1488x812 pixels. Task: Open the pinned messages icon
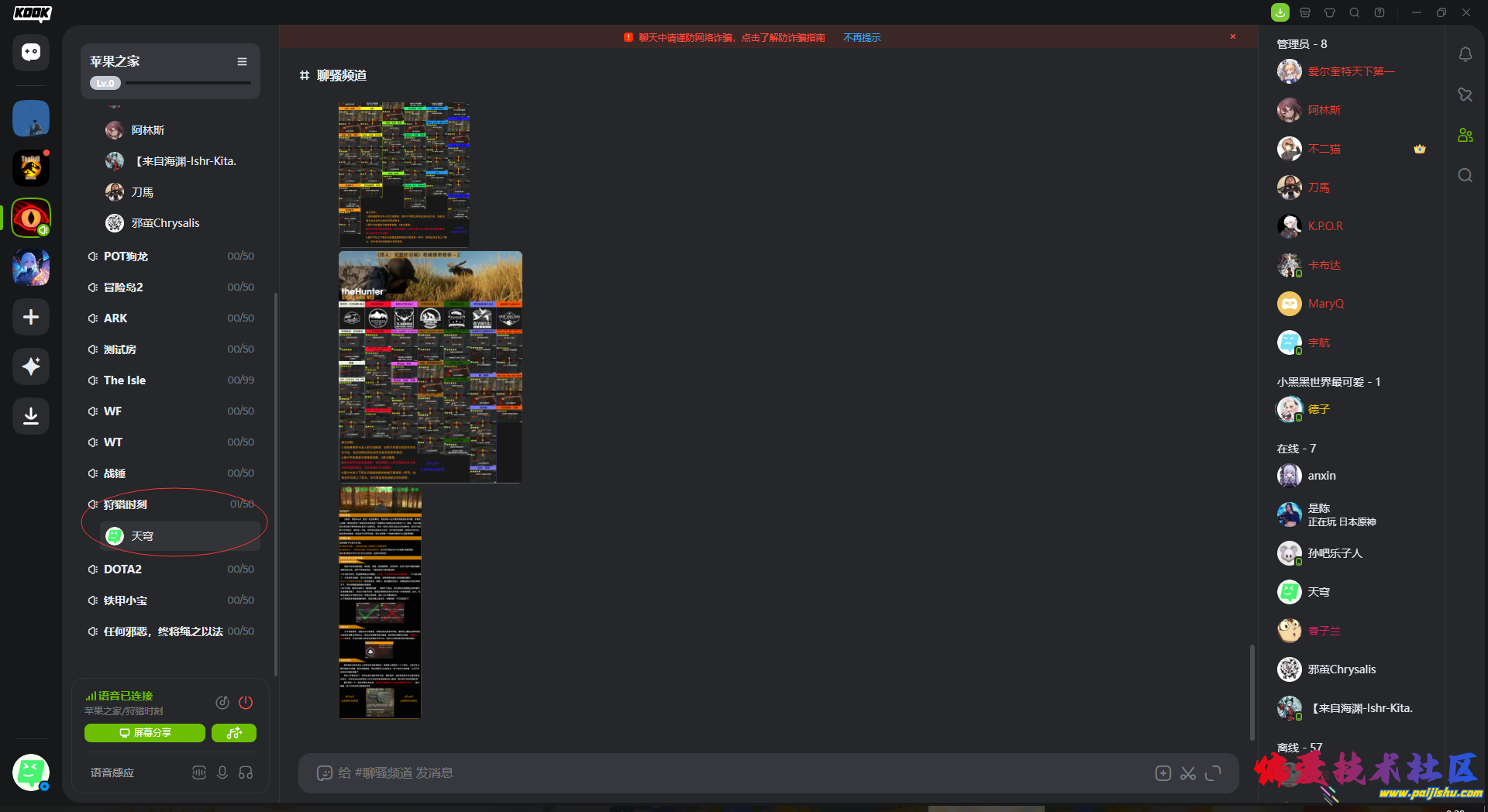pos(1465,95)
